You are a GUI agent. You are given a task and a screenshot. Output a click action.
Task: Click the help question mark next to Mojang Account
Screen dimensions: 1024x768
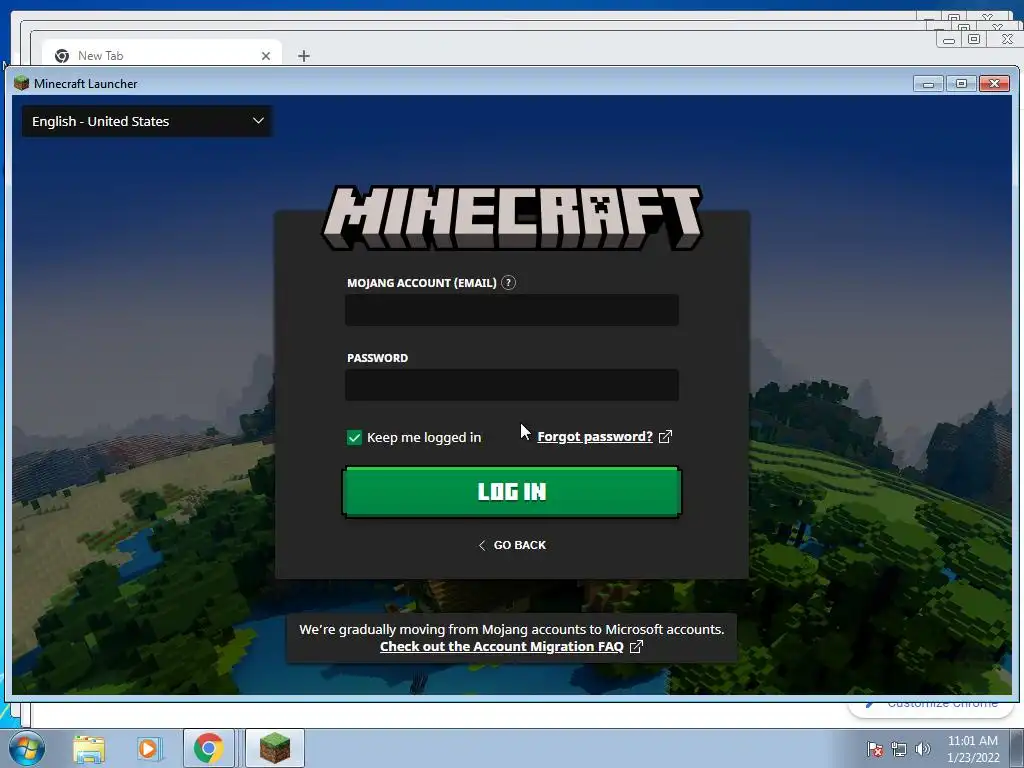point(508,283)
